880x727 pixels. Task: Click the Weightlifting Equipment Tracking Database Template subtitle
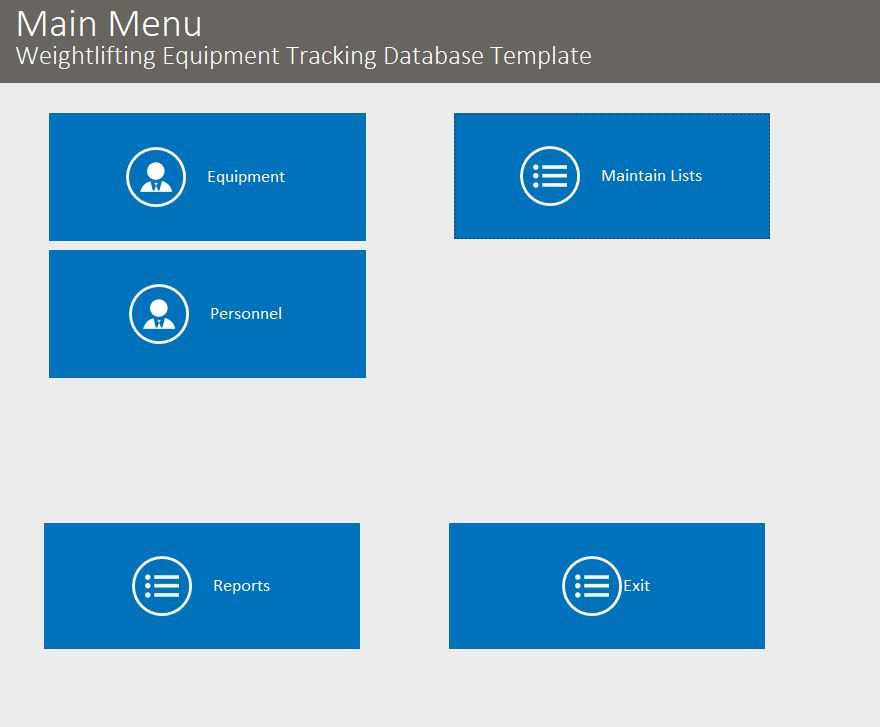coord(304,56)
